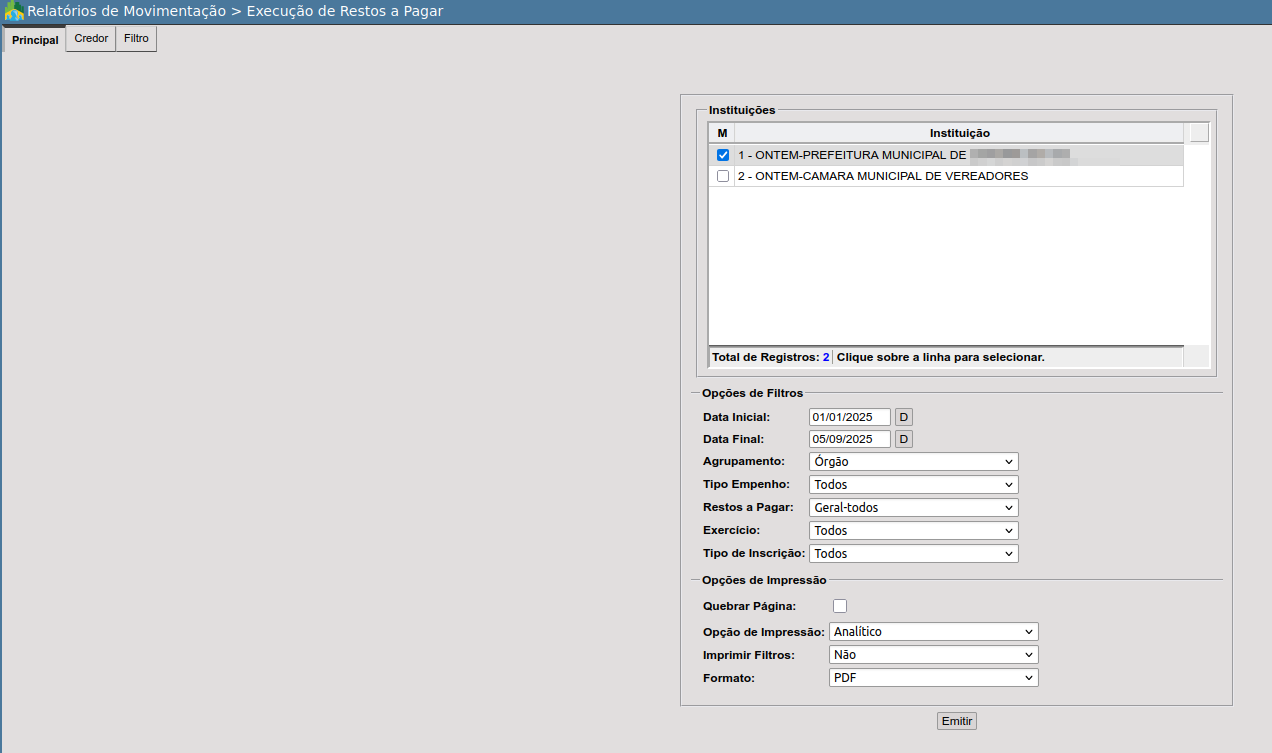Enable the Quebrar Página checkbox
The image size is (1272, 753).
pyautogui.click(x=840, y=606)
